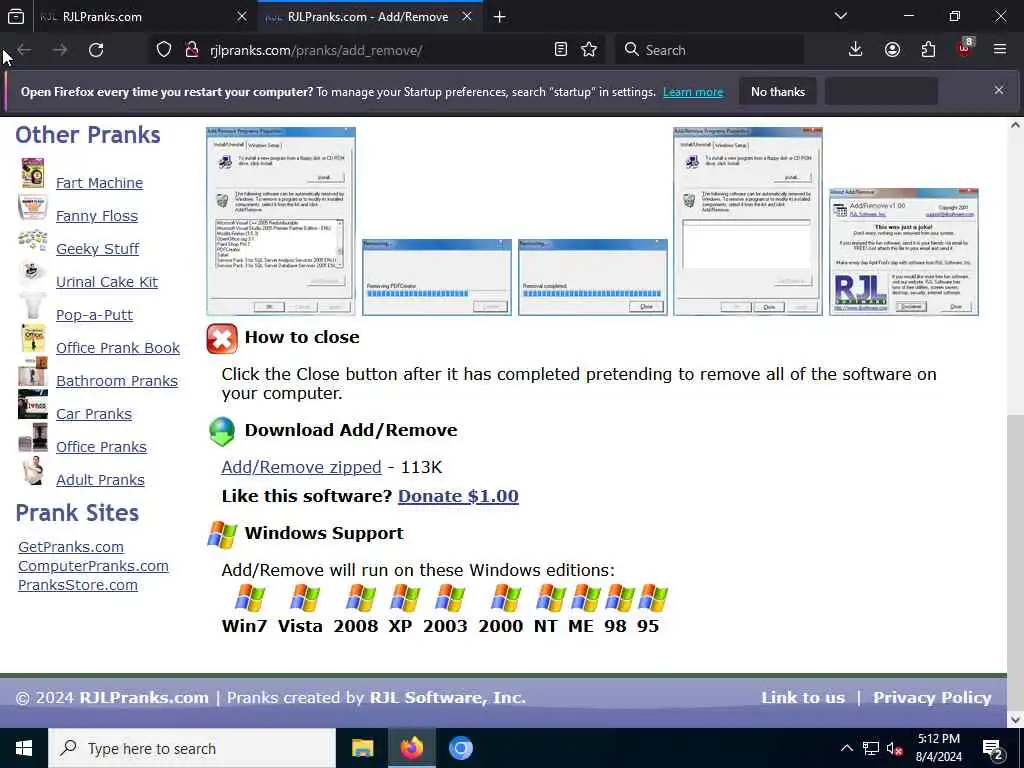Dismiss the startup notification bar with X
The image size is (1024, 768).
999,90
